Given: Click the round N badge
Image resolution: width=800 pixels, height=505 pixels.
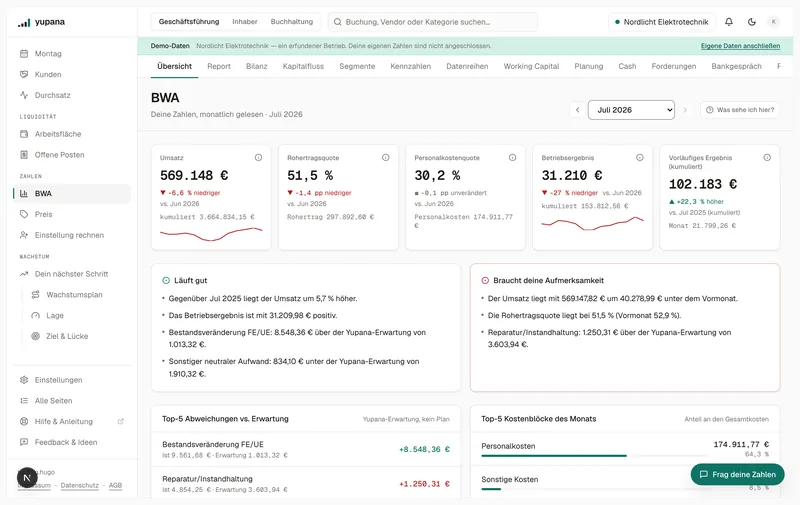Looking at the screenshot, I should click(27, 477).
